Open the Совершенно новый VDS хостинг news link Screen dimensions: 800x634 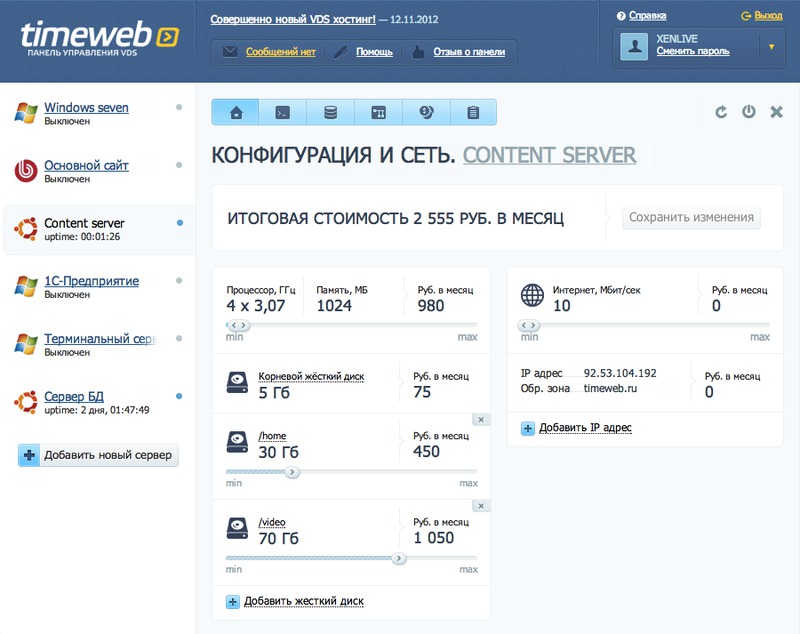293,19
